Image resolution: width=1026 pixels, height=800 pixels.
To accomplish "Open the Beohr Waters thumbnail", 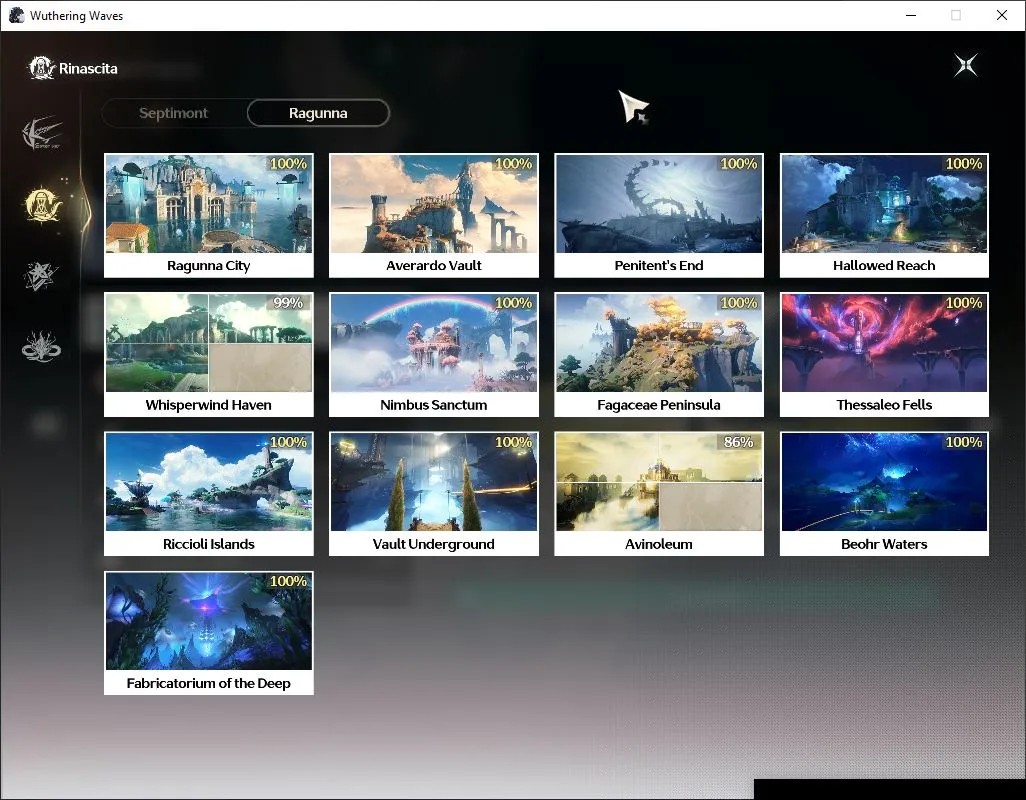I will [884, 482].
